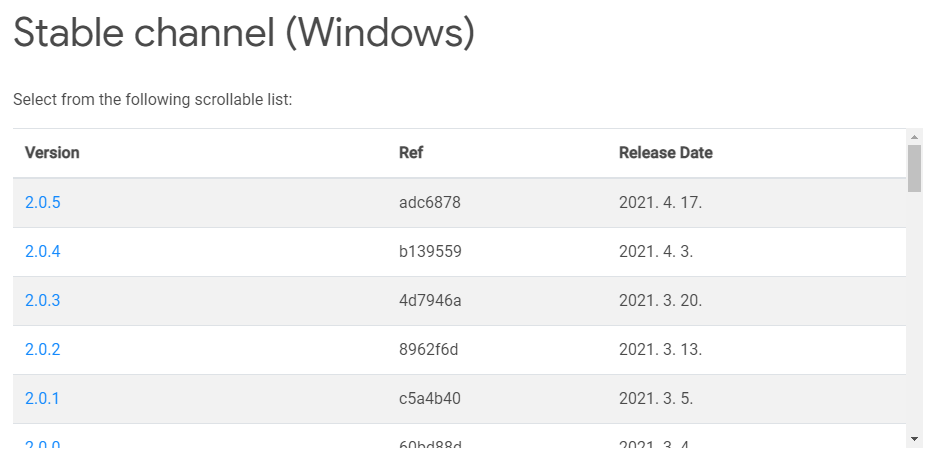934x467 pixels.
Task: Click the Stable channel (Windows) heading
Action: pyautogui.click(x=244, y=33)
